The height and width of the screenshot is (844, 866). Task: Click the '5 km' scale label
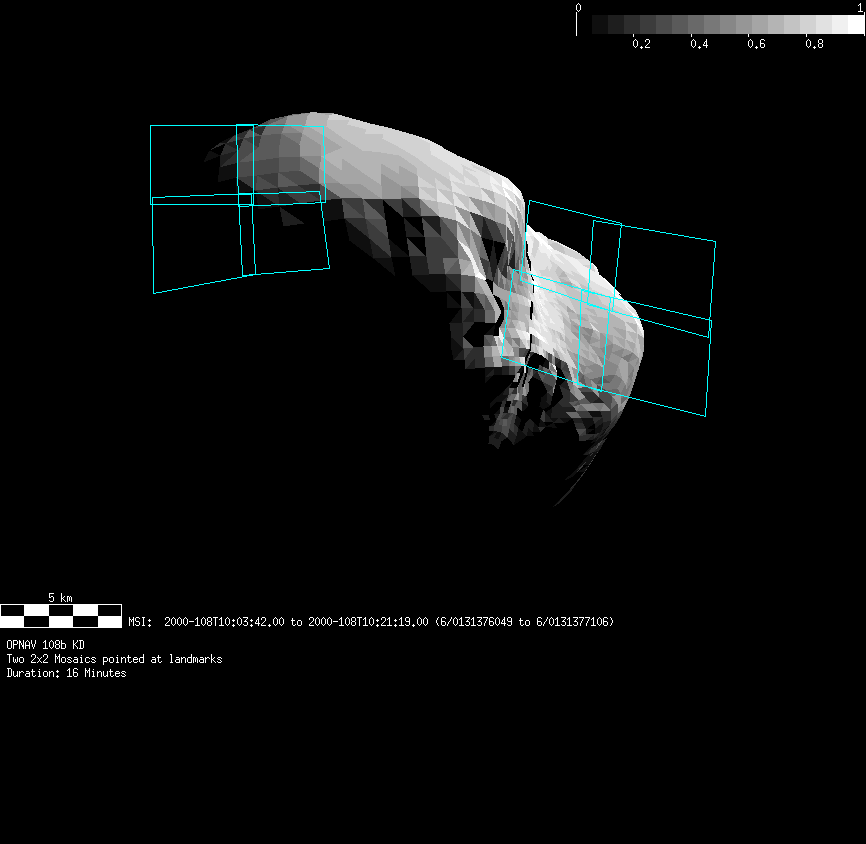pyautogui.click(x=61, y=597)
